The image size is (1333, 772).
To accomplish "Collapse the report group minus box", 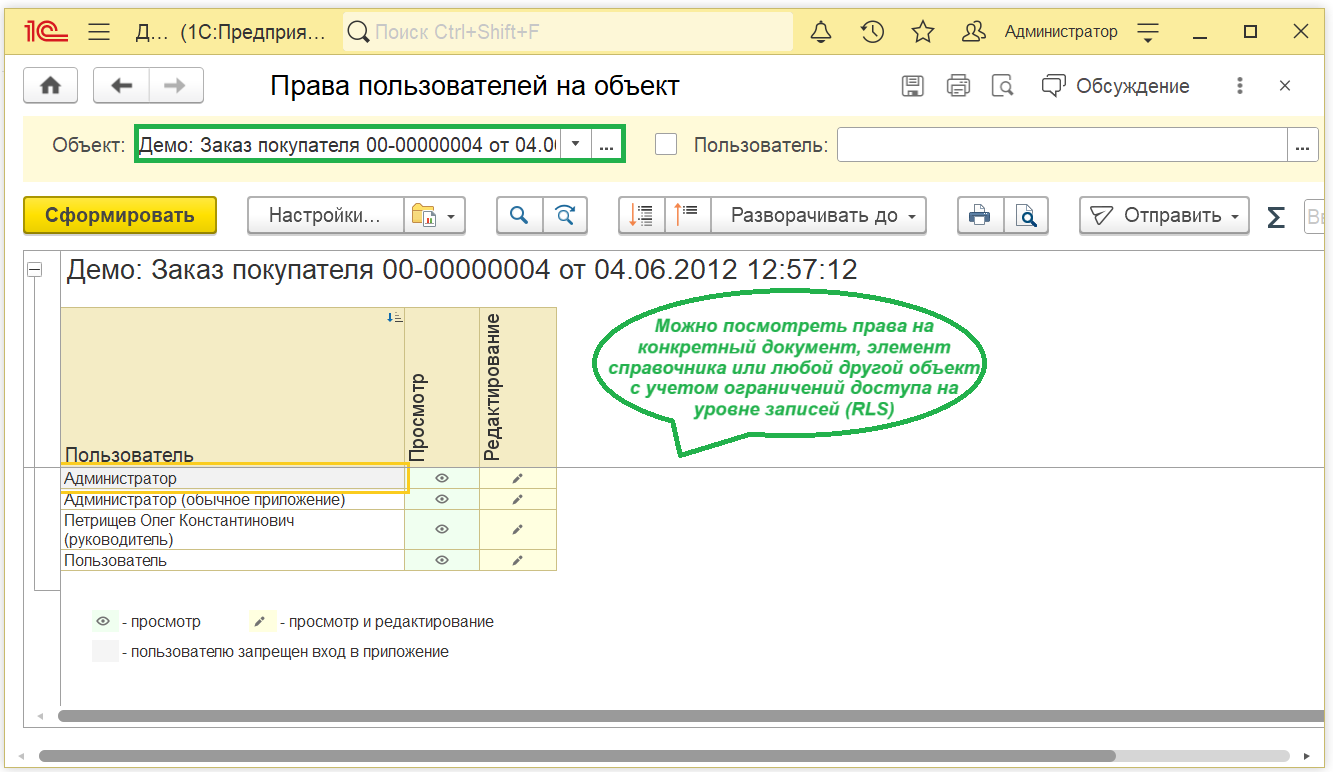I will [35, 269].
